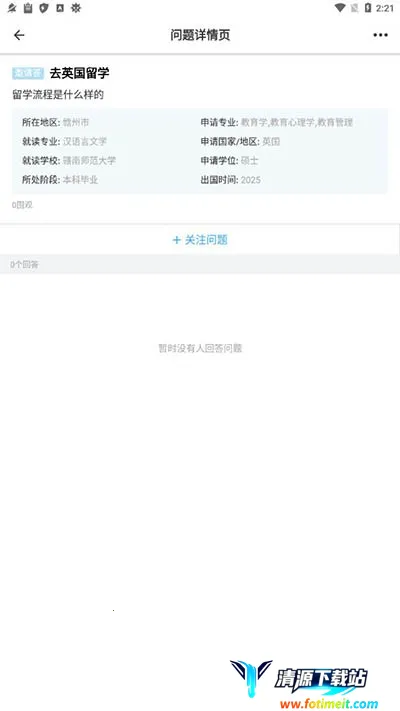The image size is (400, 711).
Task: Tap the blue tag badge before title
Action: 28,73
